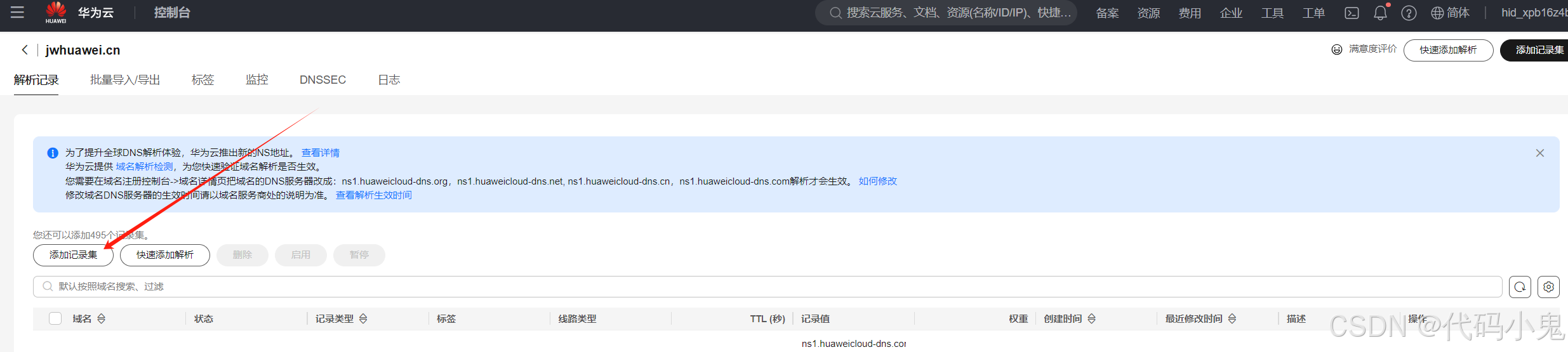The width and height of the screenshot is (1568, 352).
Task: Click the 暂停 button
Action: coord(359,255)
